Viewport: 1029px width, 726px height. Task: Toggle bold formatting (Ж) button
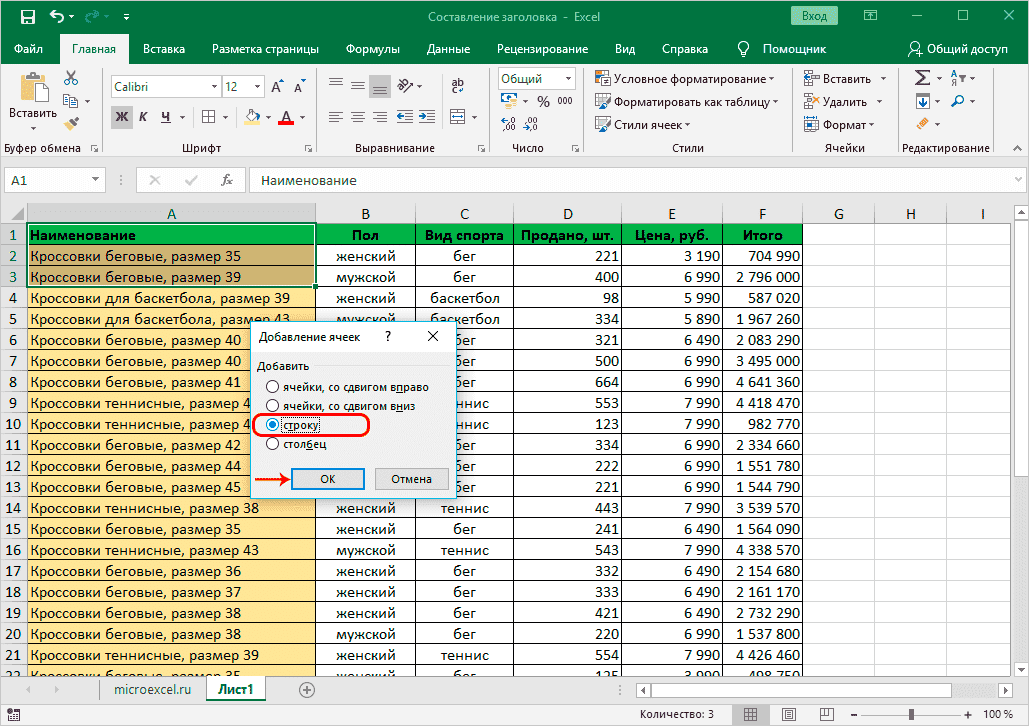[x=122, y=117]
